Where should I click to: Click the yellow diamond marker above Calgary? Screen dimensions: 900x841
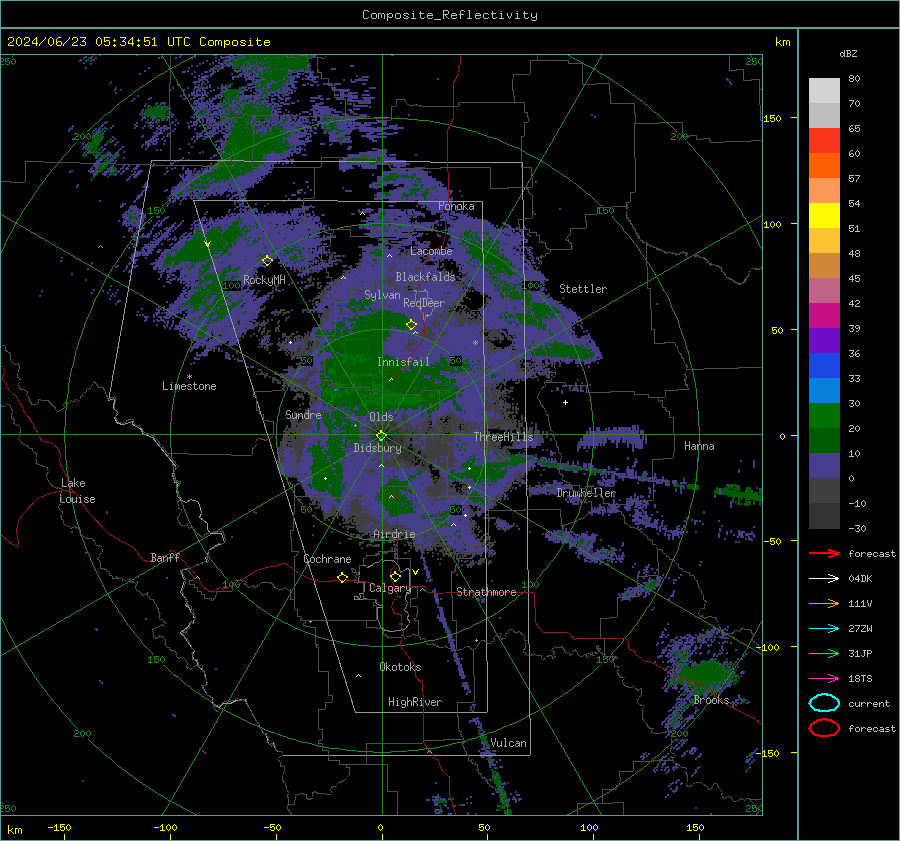395,576
